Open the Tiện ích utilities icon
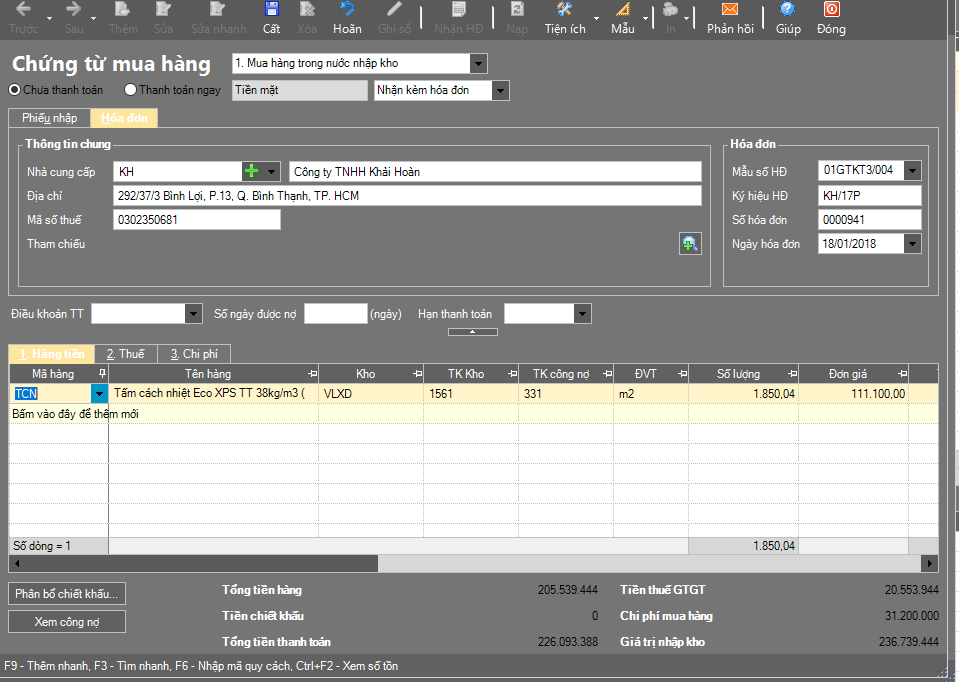 [564, 9]
